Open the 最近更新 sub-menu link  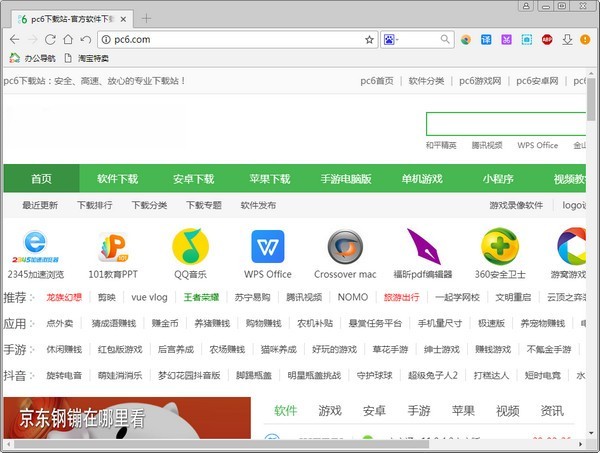[x=40, y=205]
